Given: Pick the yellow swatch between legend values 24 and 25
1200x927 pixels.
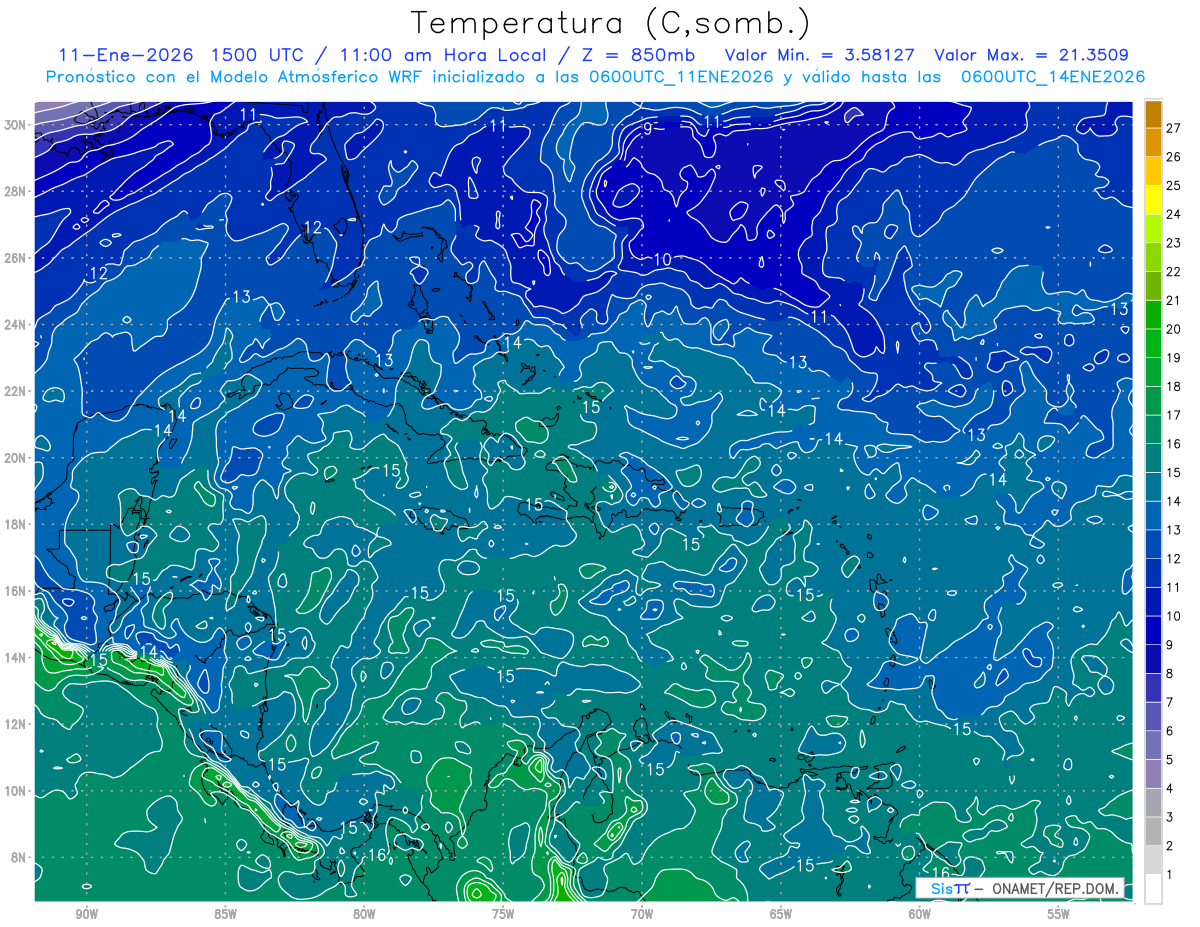Looking at the screenshot, I should click(1154, 201).
